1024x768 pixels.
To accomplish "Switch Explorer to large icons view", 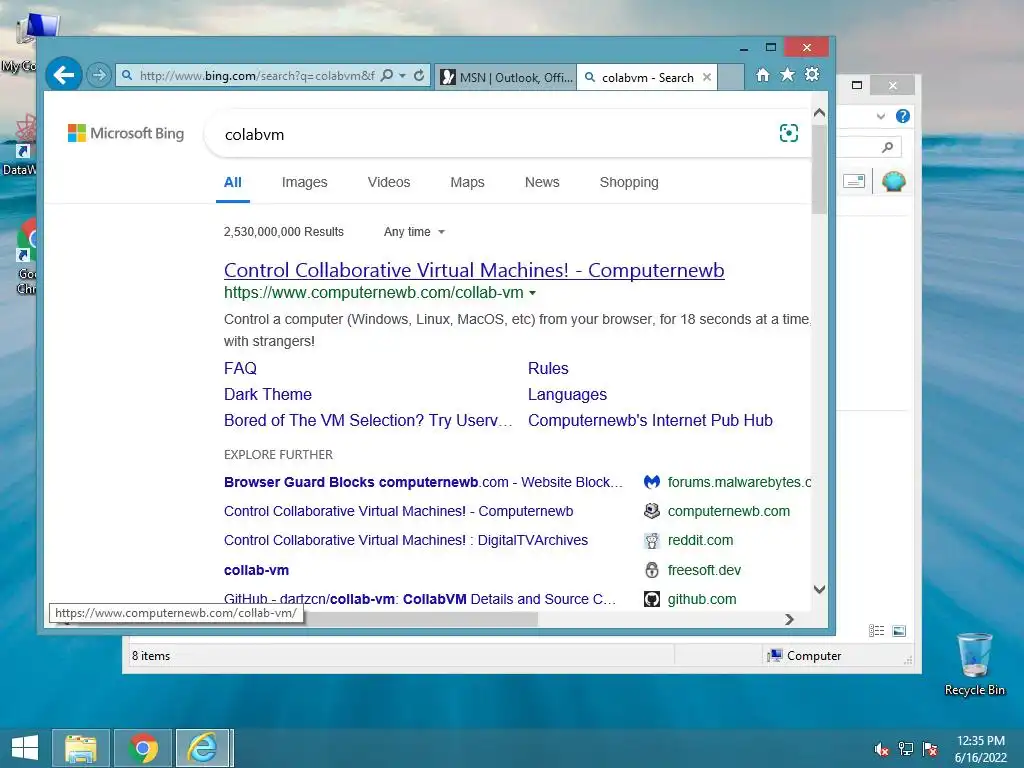I will (899, 630).
